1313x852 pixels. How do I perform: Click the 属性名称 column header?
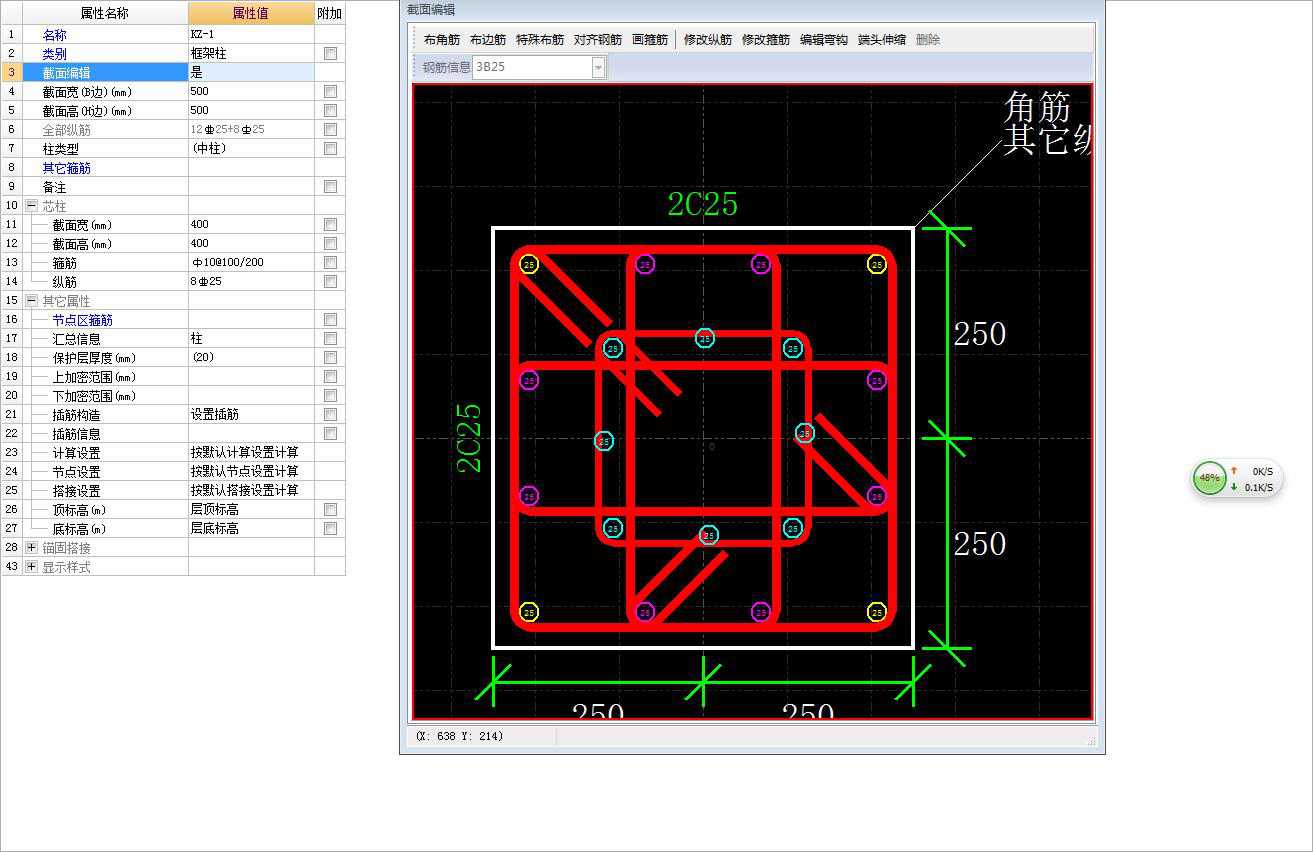(x=105, y=13)
